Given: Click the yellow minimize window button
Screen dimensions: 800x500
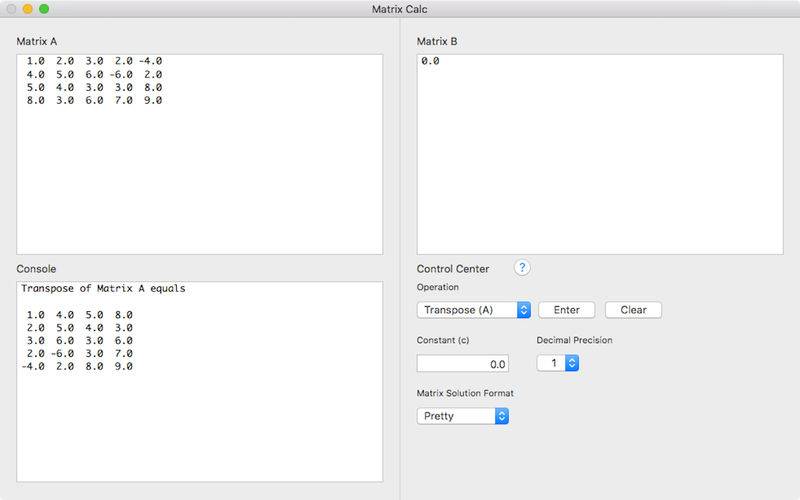Looking at the screenshot, I should click(x=28, y=9).
